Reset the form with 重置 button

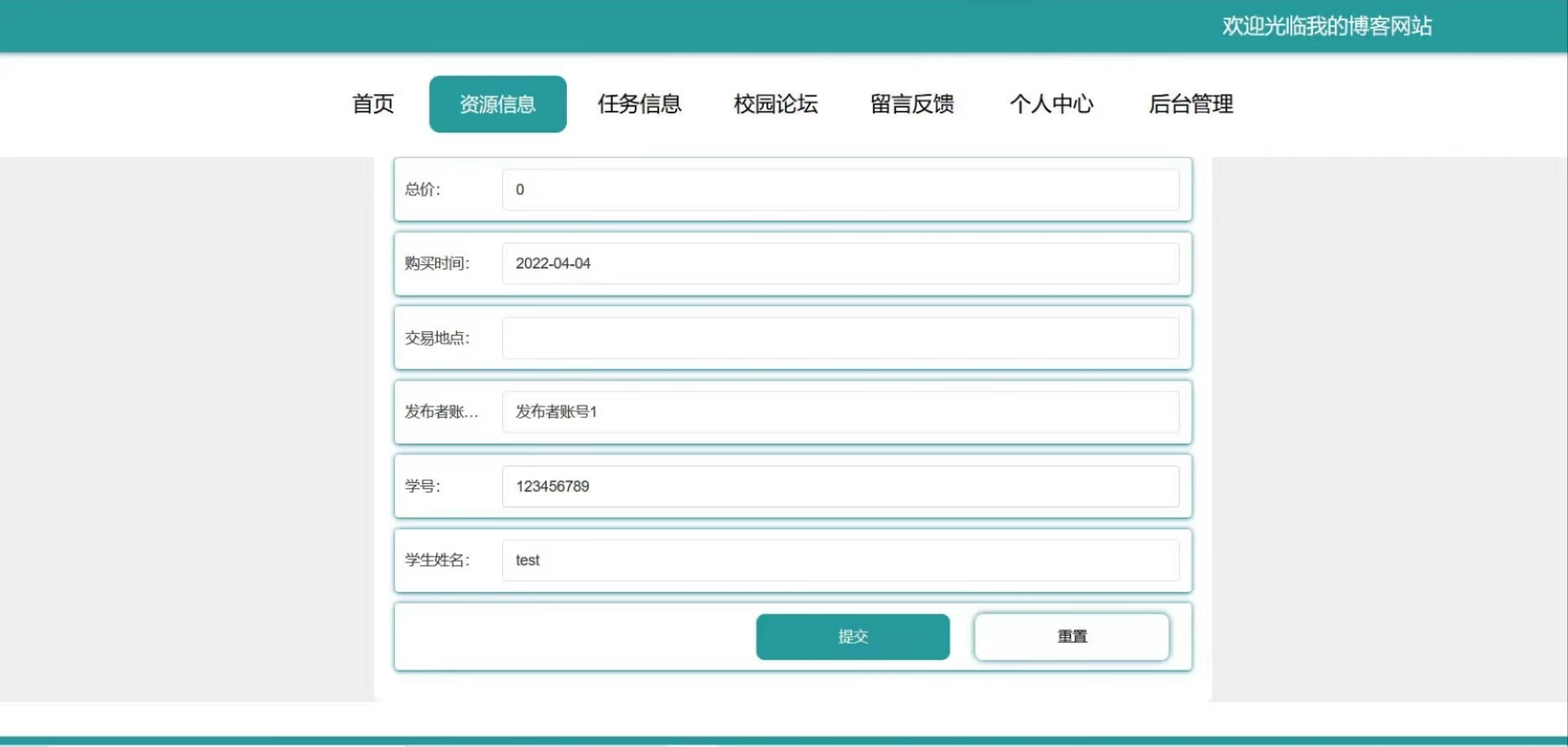click(x=1072, y=636)
